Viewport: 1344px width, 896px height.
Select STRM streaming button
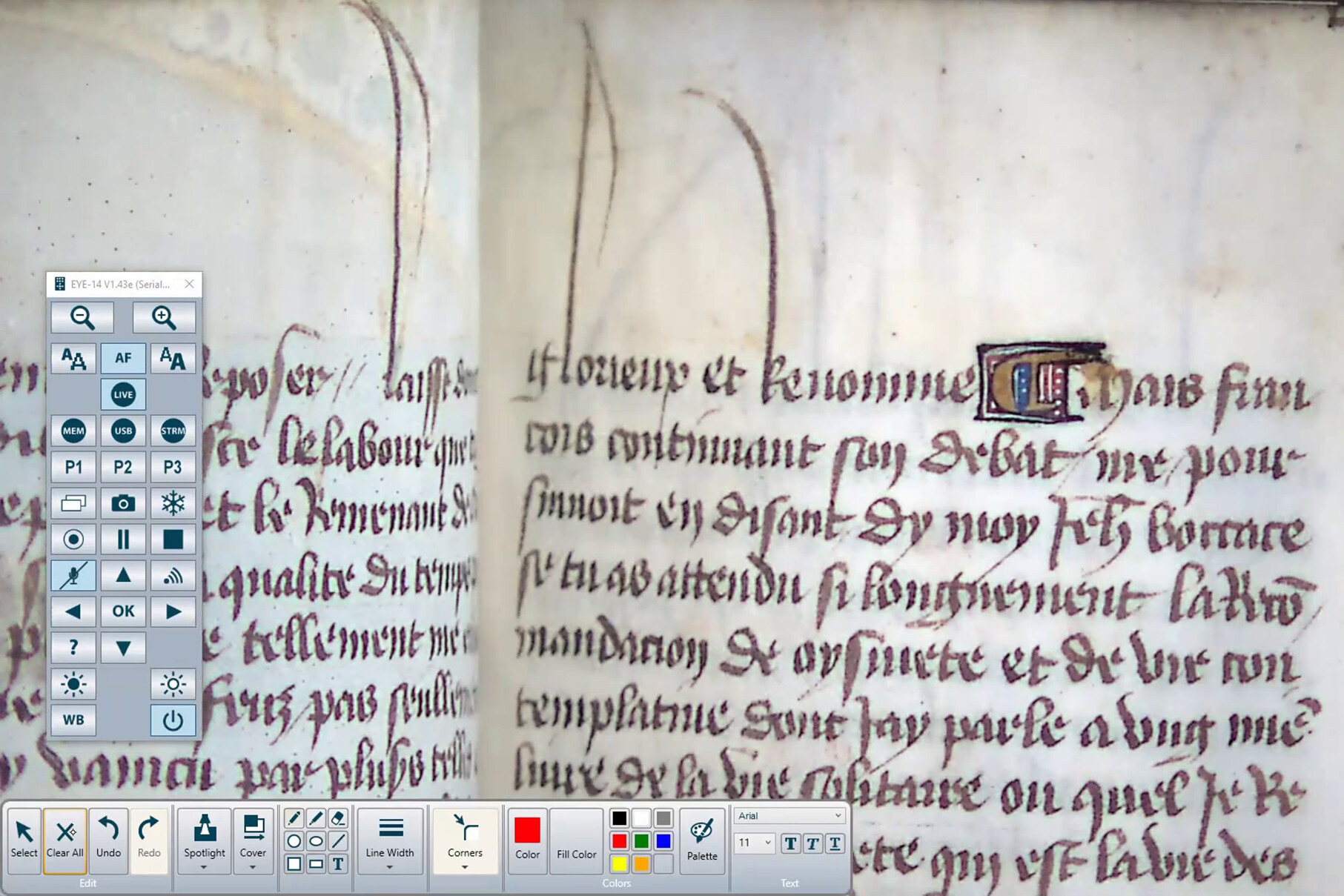point(173,431)
